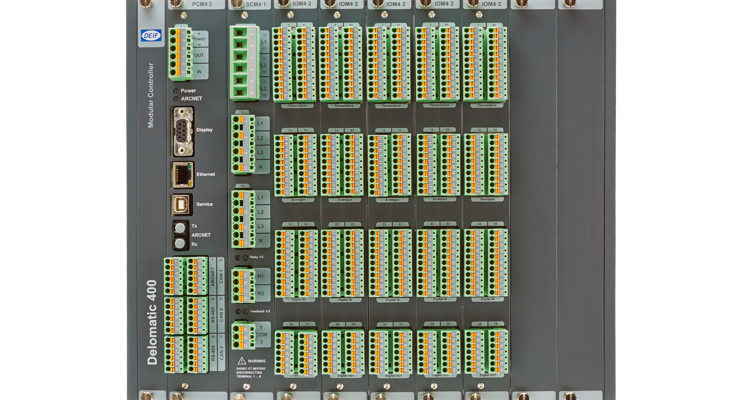The height and width of the screenshot is (400, 740).
Task: Click the ARCNET status LED
Action: coord(176,99)
